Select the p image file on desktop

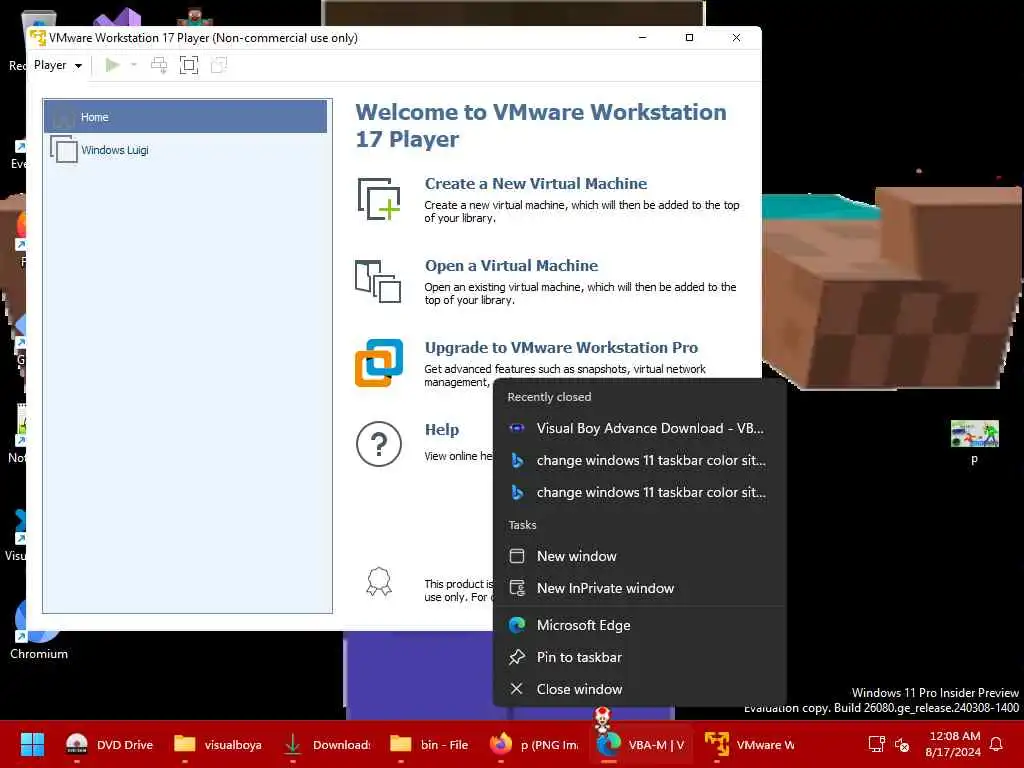pyautogui.click(x=974, y=441)
